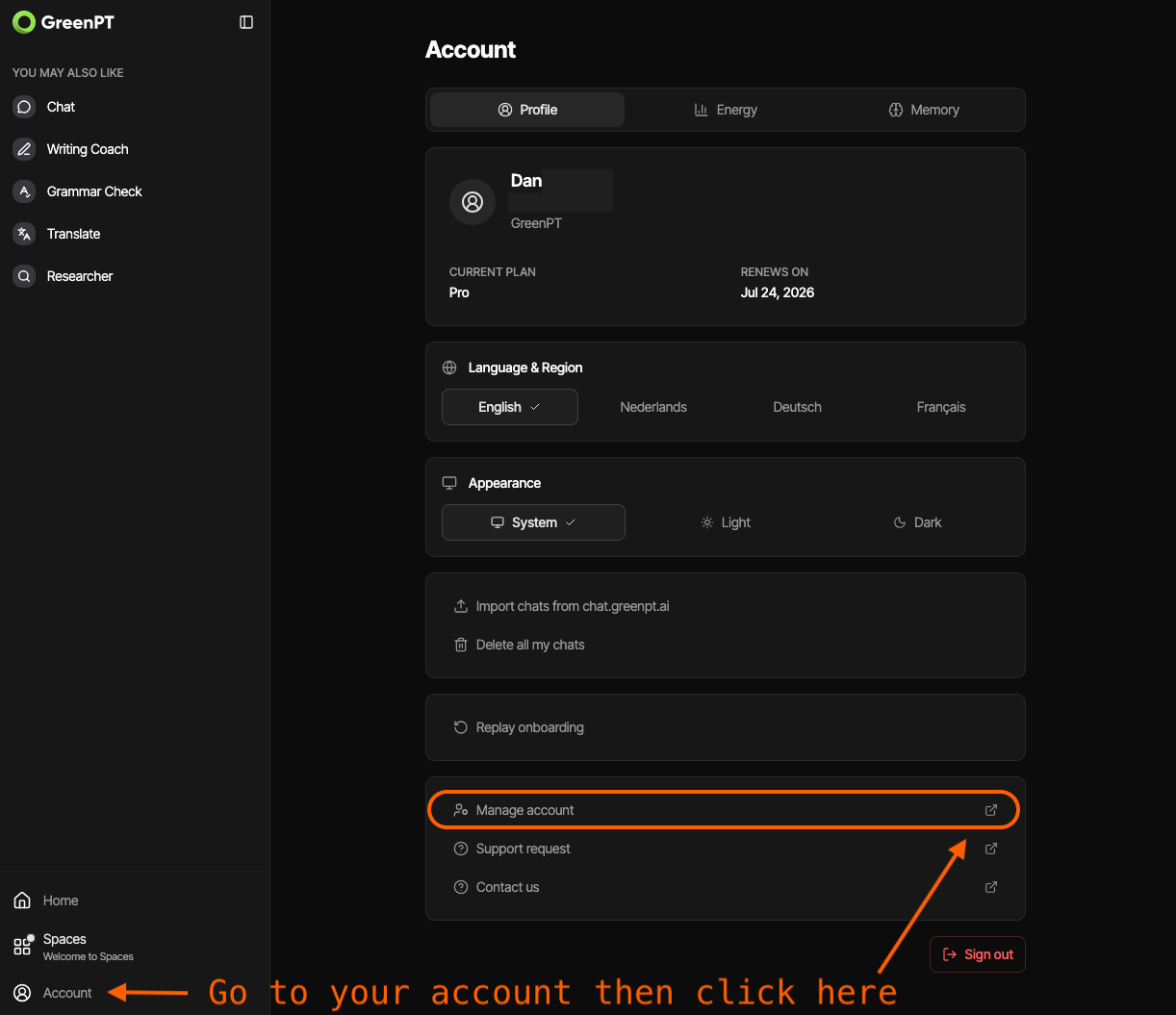Click the Spaces grid icon
Screen dimensions: 1176x1015
pos(22,946)
